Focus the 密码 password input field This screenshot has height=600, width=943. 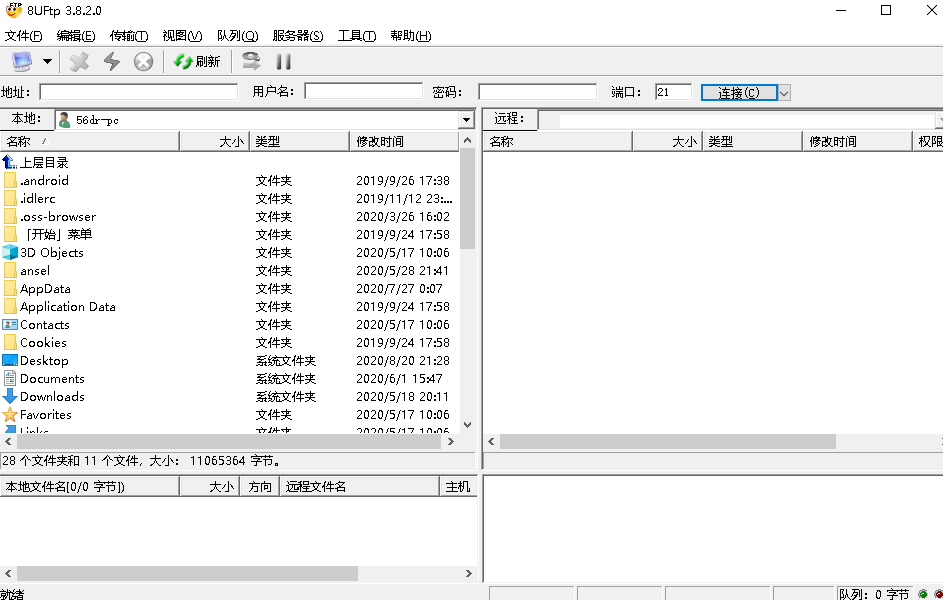click(537, 92)
